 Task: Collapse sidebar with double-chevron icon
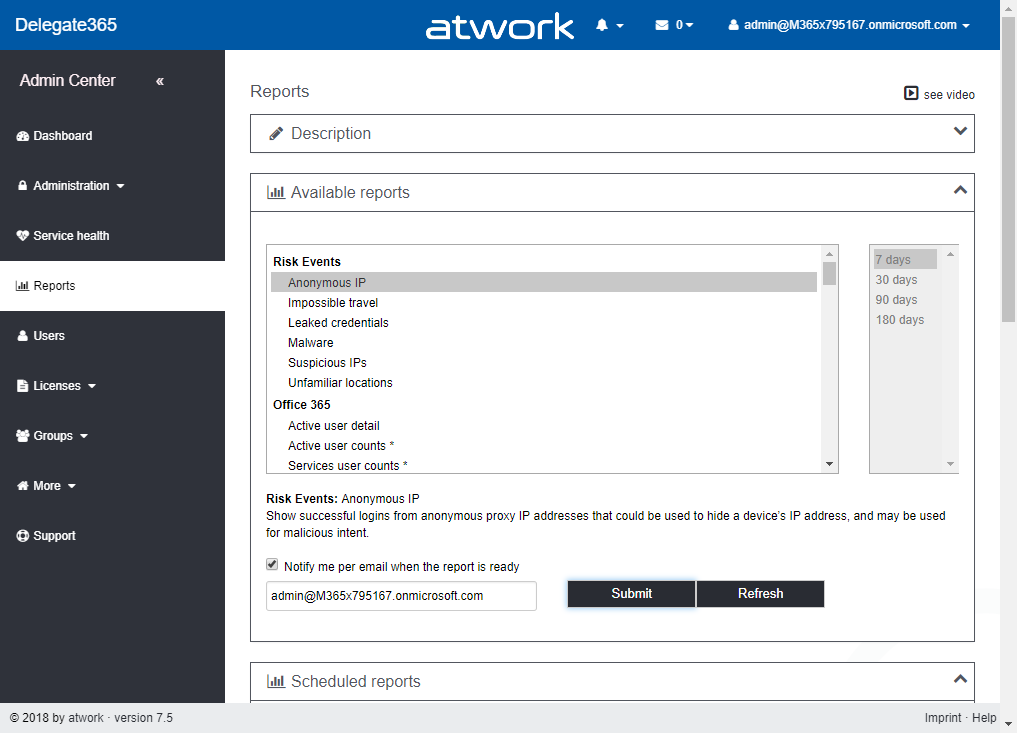(160, 81)
